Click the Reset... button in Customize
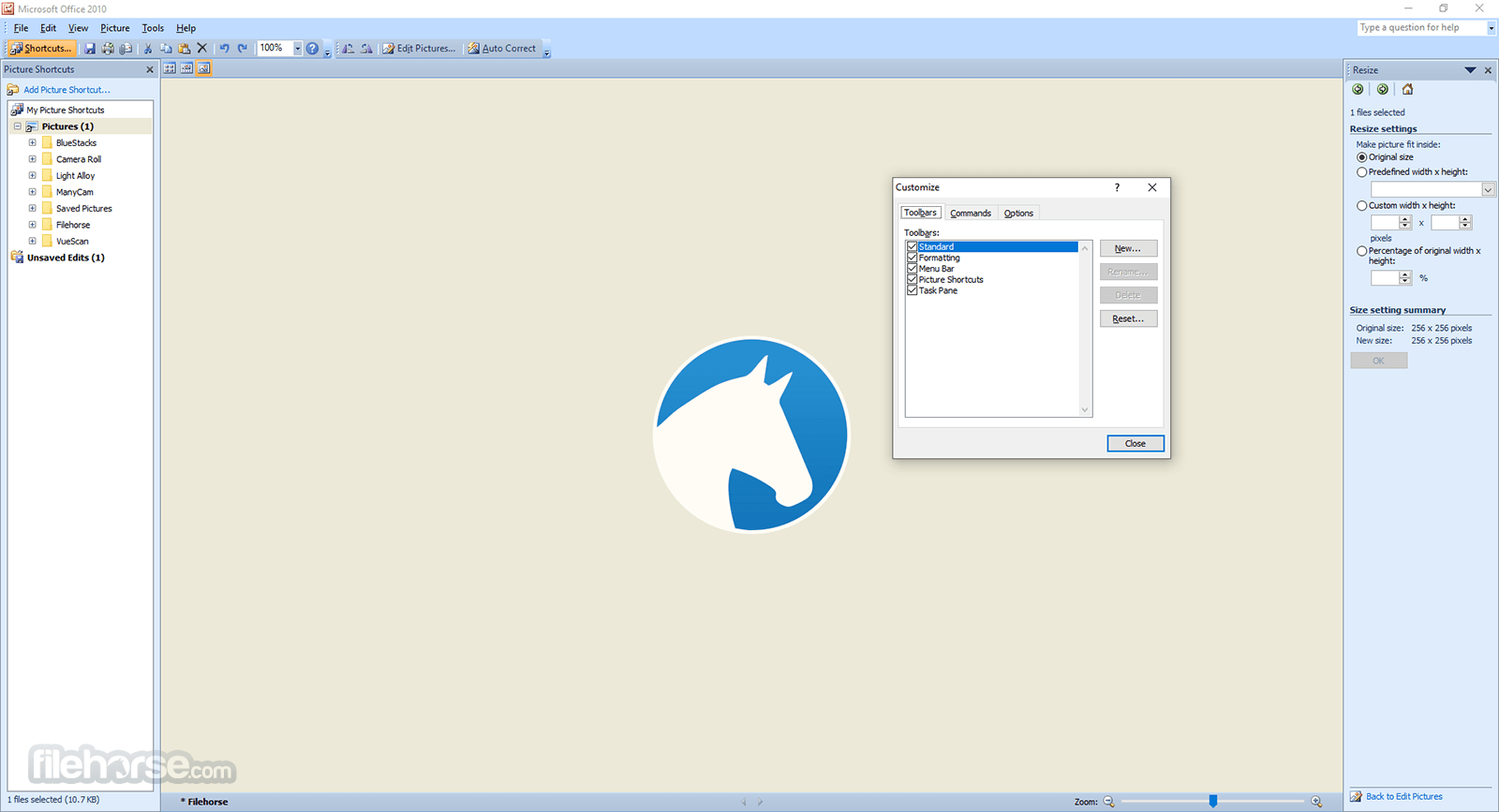The height and width of the screenshot is (812, 1499). 1128,318
